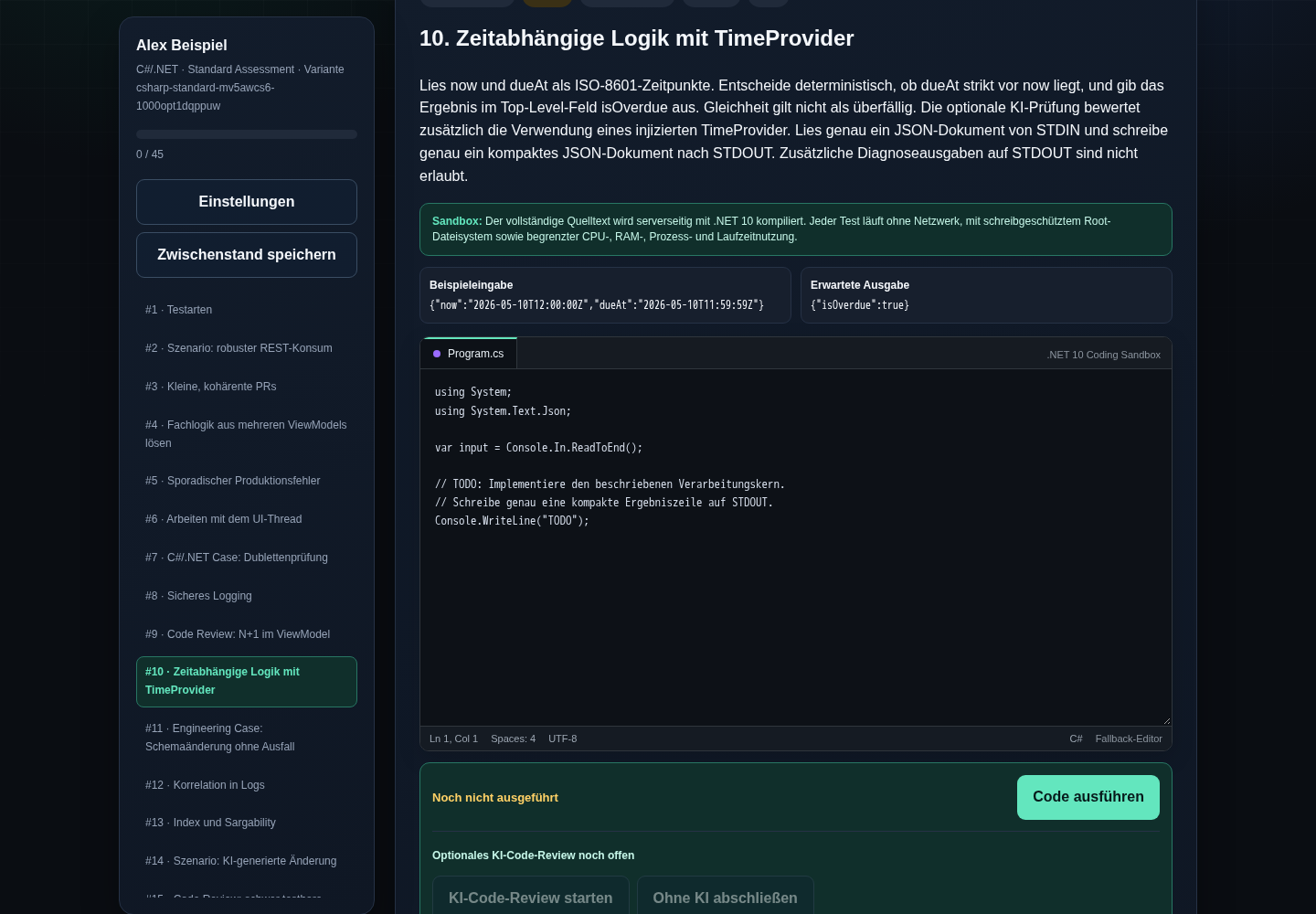Click the expected output {"isOverdue":true}
Viewport: 1316px width, 914px height.
[x=860, y=305]
